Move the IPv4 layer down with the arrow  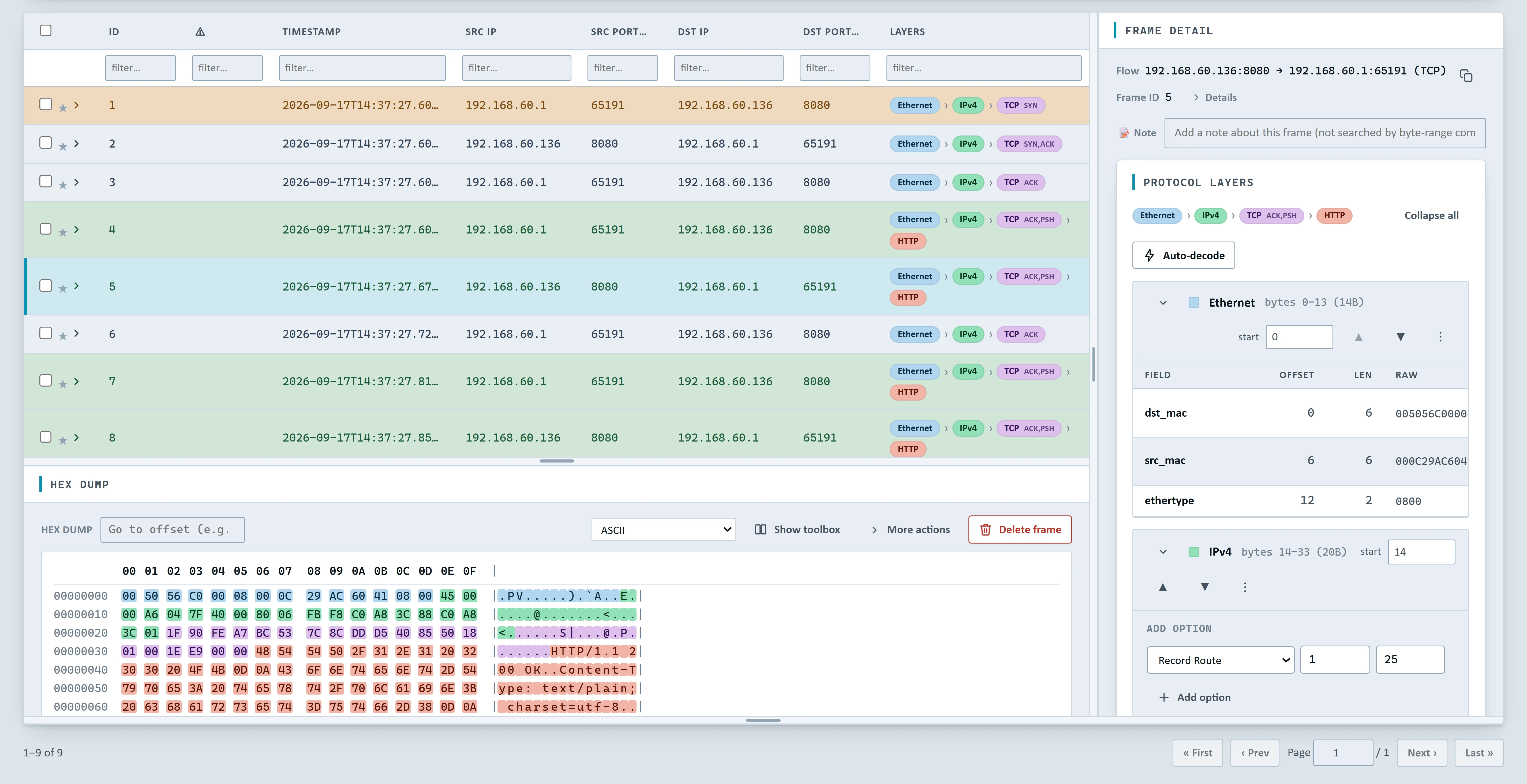1204,587
